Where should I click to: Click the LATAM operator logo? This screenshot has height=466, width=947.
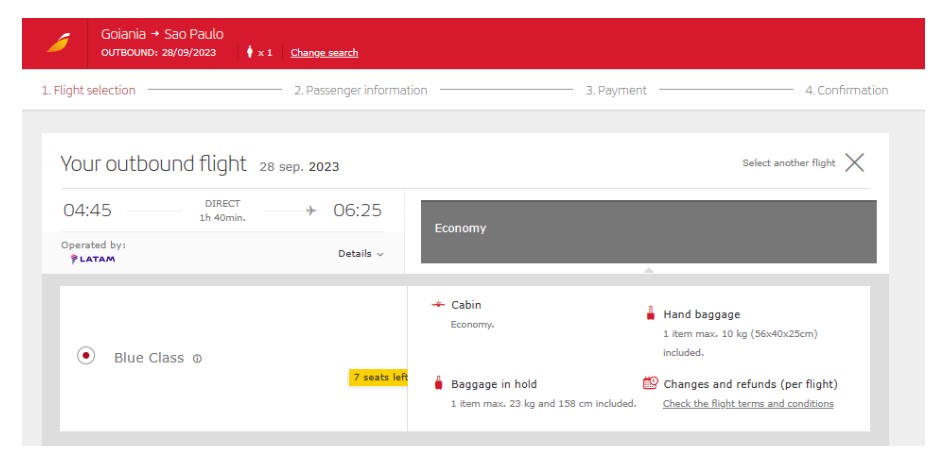pyautogui.click(x=92, y=259)
